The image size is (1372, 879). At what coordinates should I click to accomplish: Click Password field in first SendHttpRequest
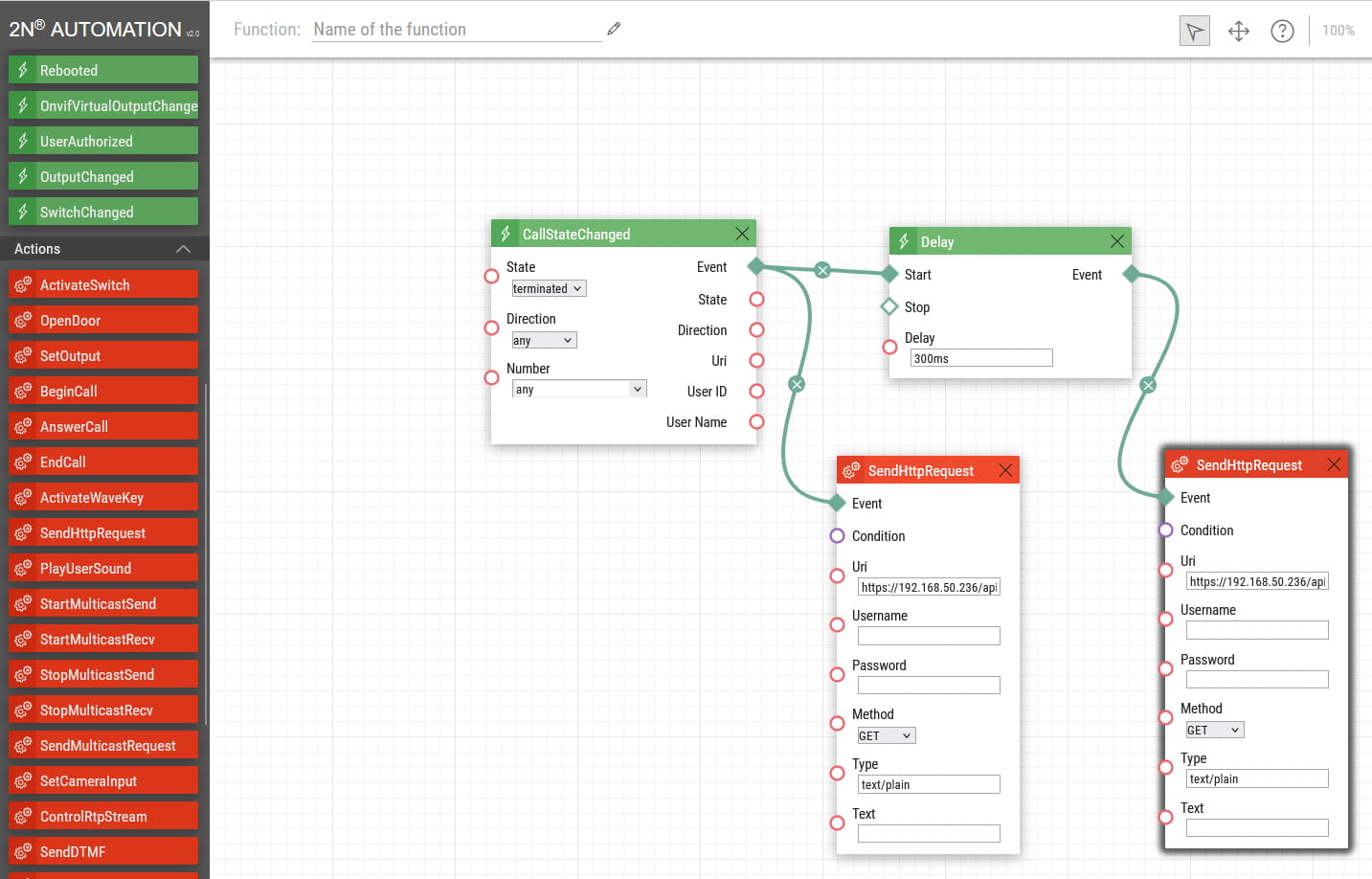click(x=929, y=686)
